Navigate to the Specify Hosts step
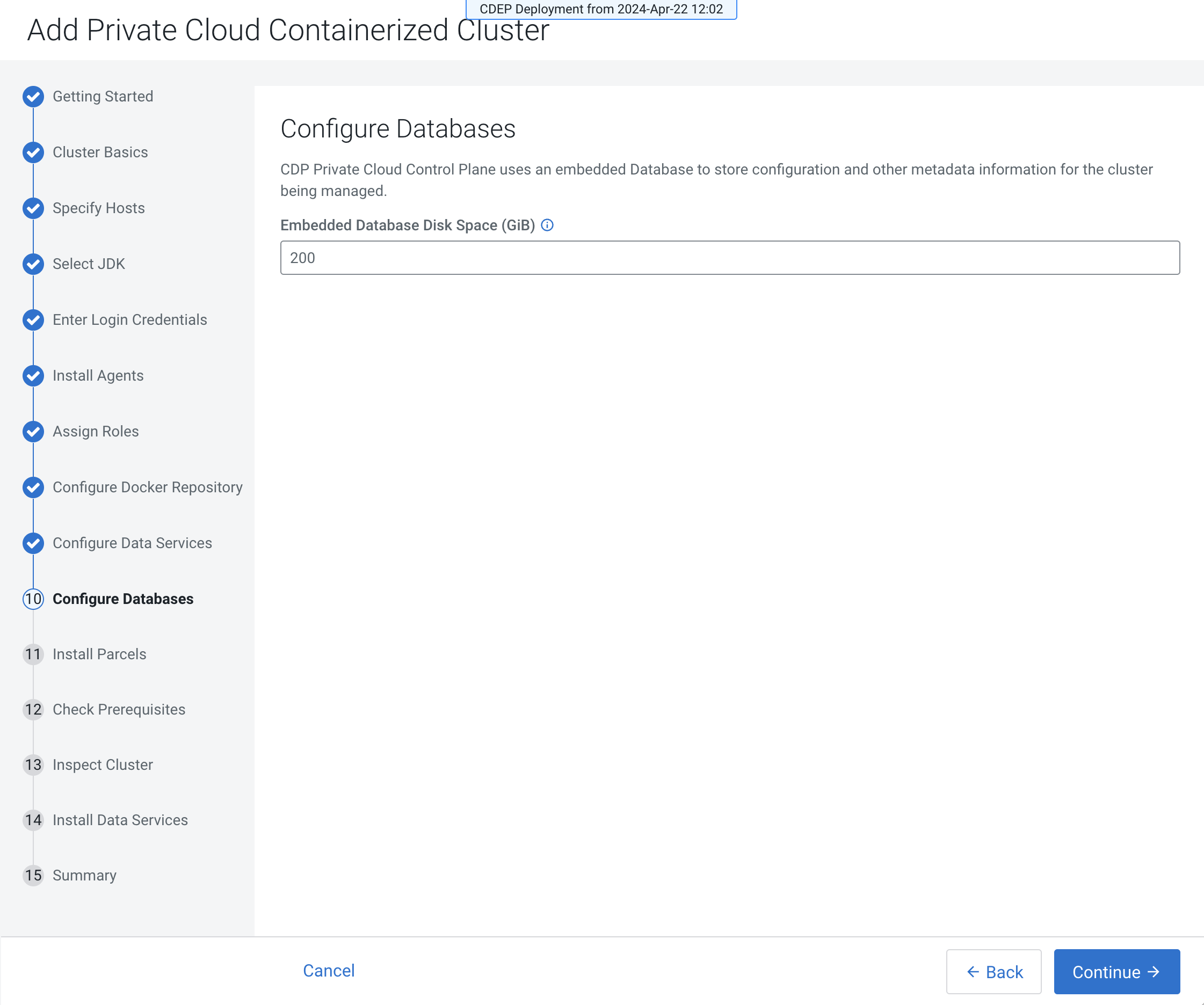 tap(99, 208)
